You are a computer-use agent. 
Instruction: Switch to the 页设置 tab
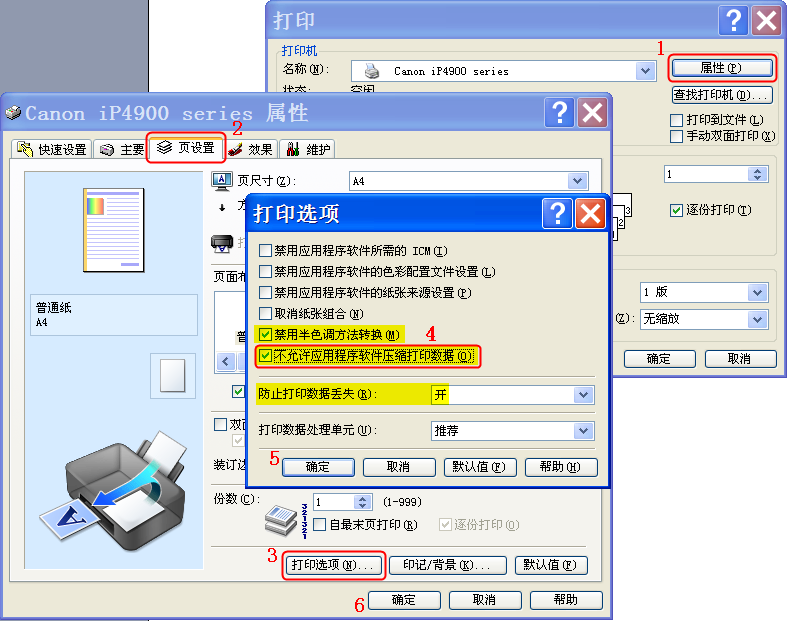(x=186, y=148)
